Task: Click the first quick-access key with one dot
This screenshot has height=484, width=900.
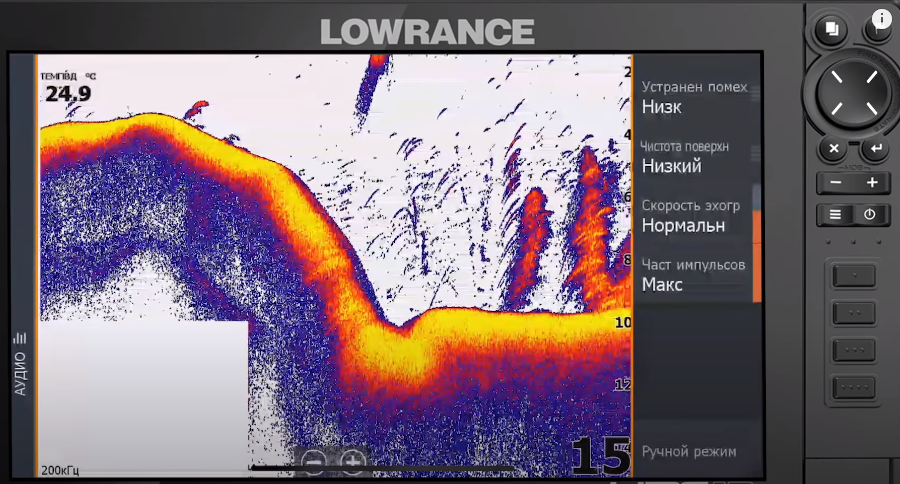Action: click(x=854, y=276)
